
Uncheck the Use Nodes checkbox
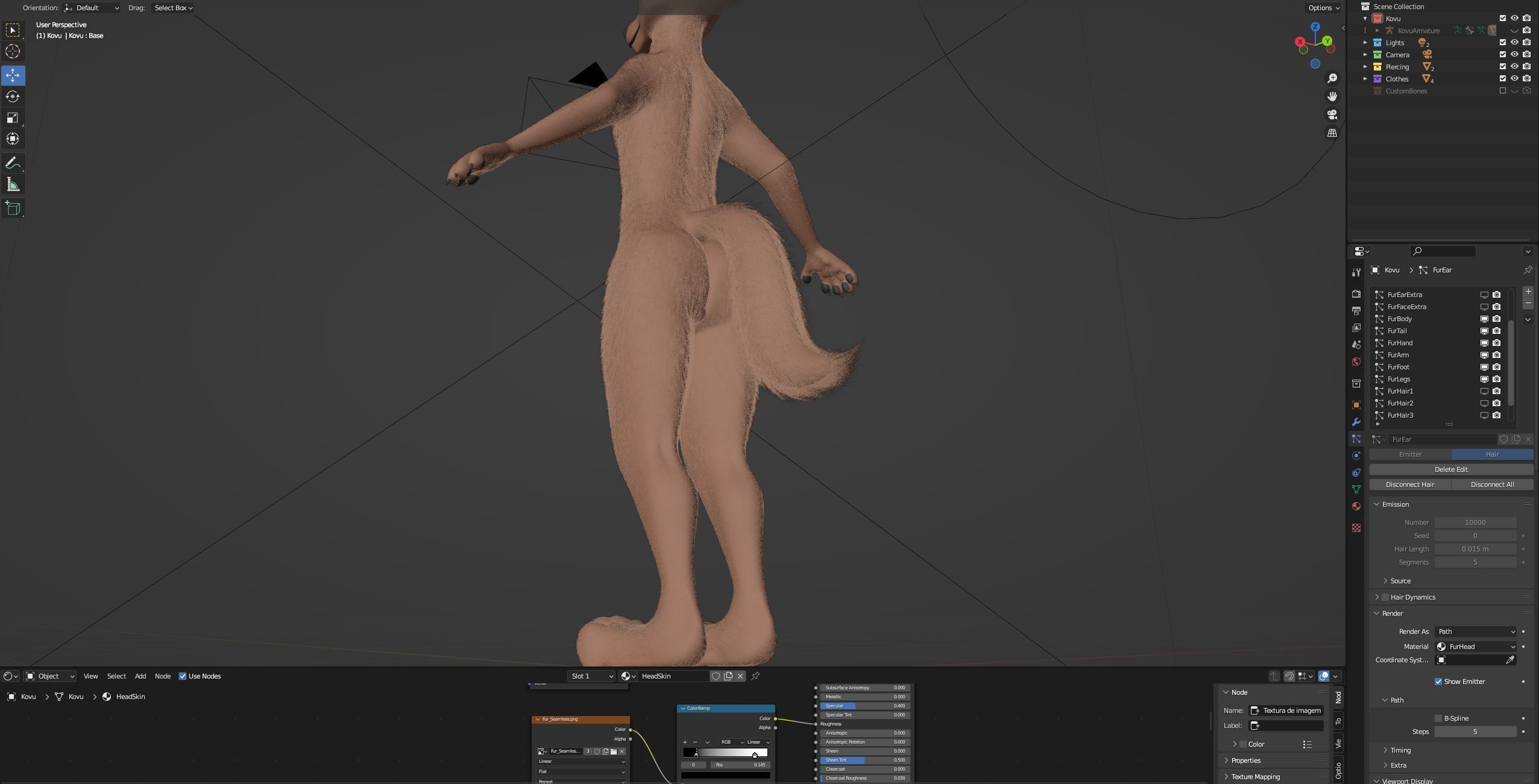click(x=183, y=676)
